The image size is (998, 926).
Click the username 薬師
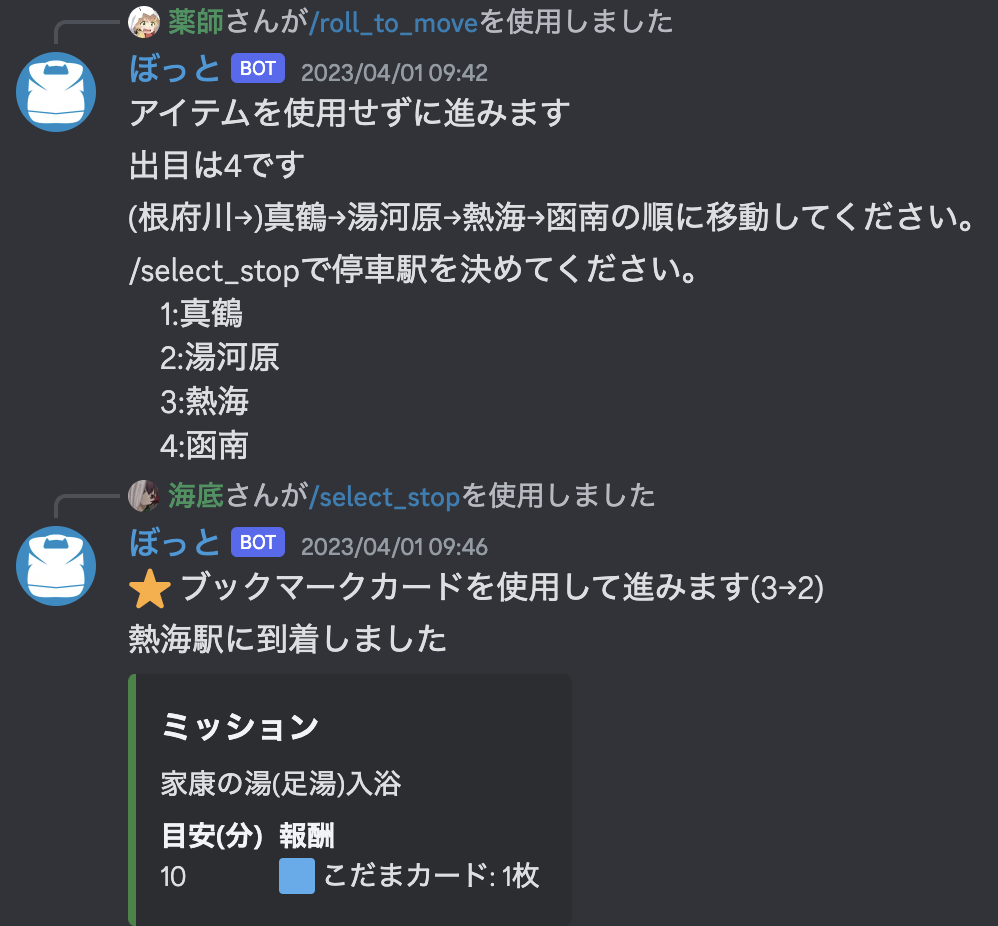pos(195,22)
